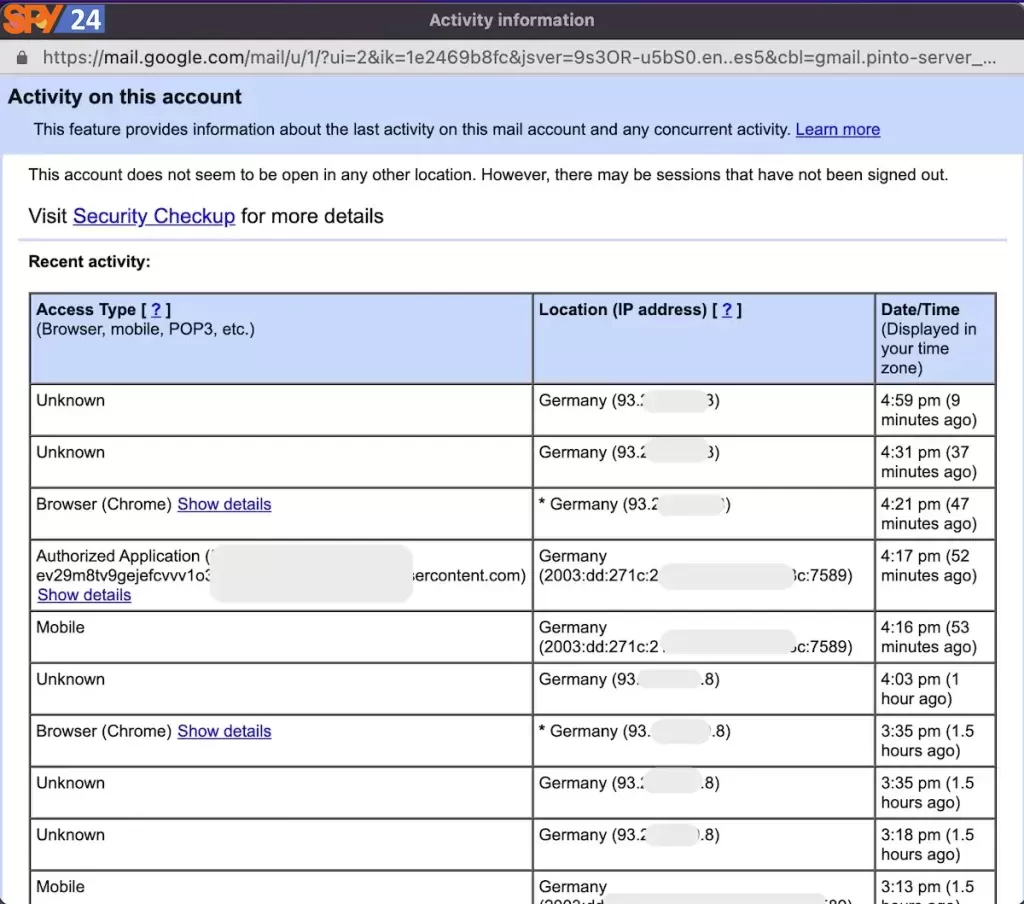
Task: Open the Security Checkup link
Action: [x=153, y=216]
